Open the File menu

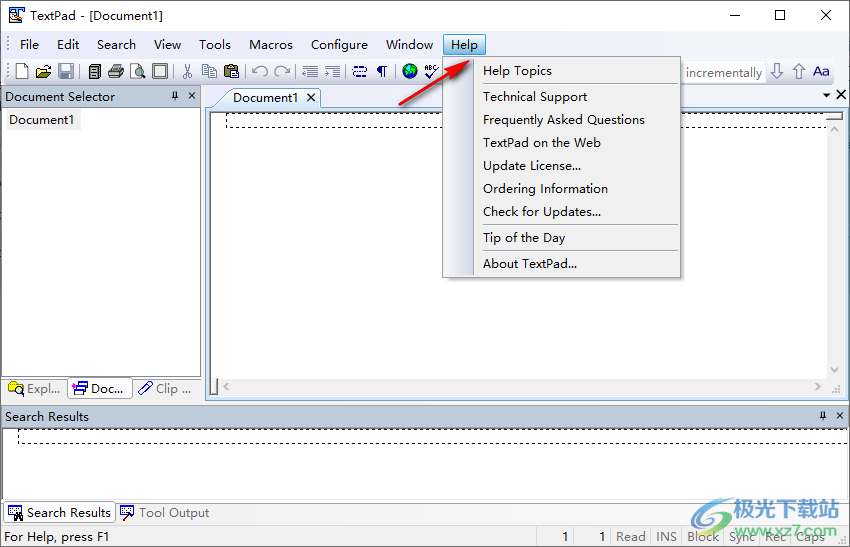click(29, 44)
